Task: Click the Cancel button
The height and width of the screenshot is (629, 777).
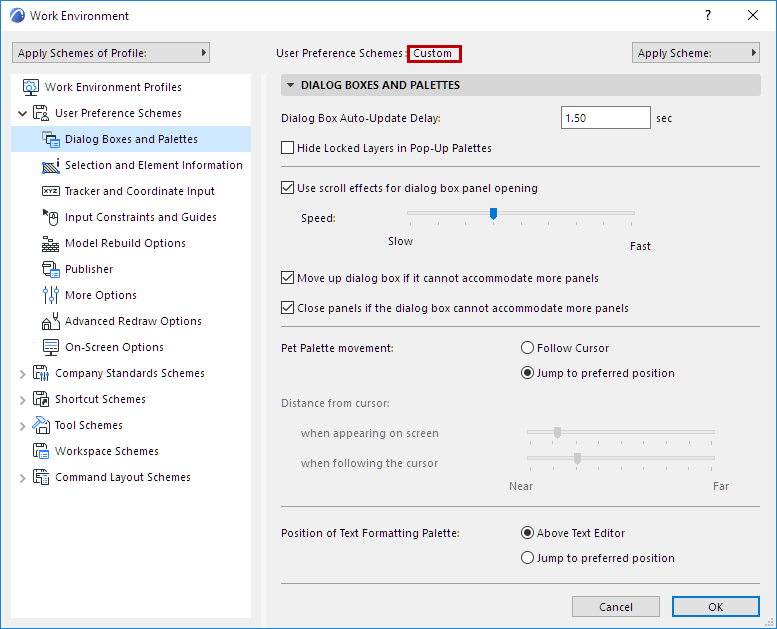Action: (616, 607)
